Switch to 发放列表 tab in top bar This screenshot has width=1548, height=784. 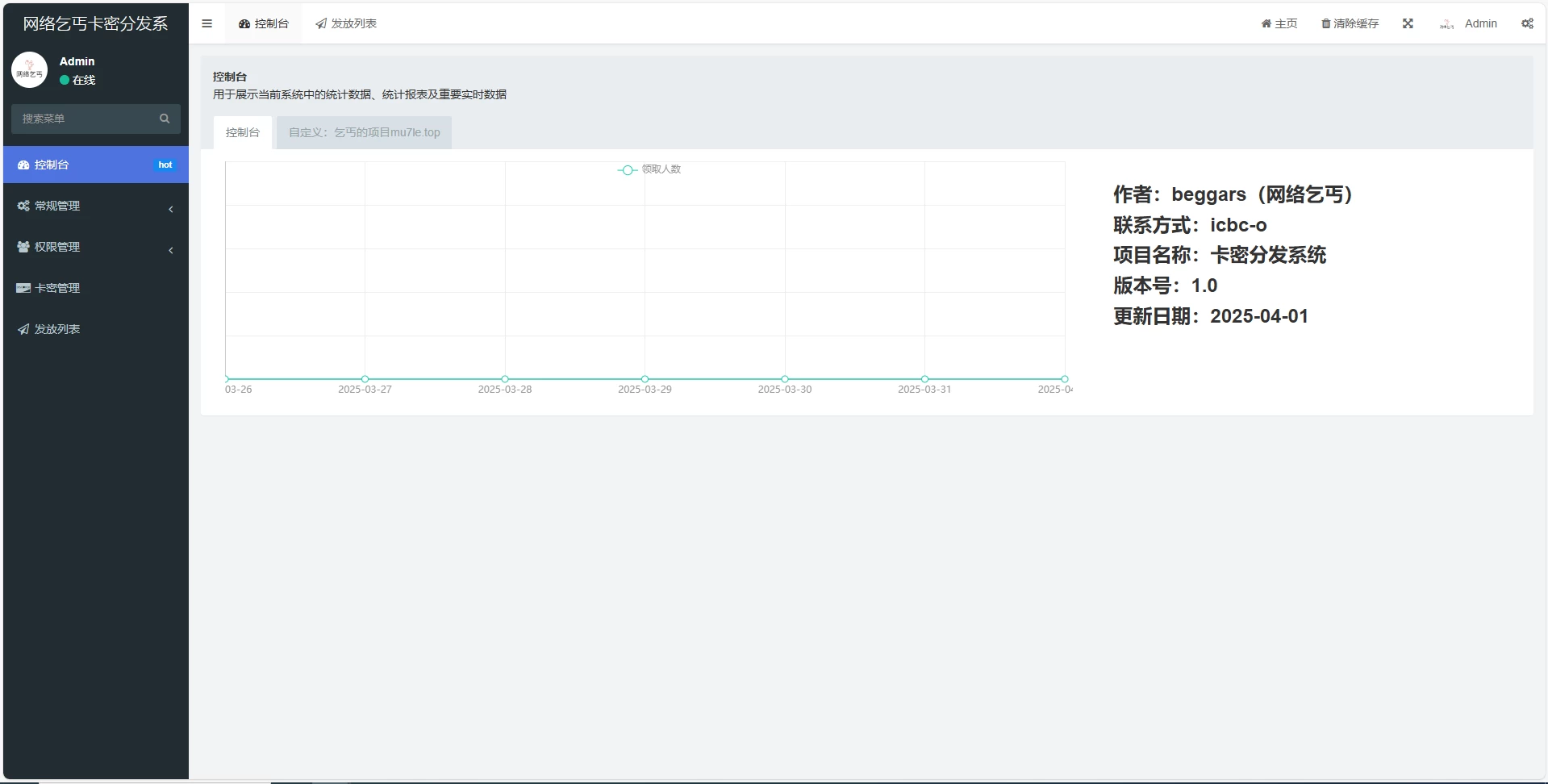tap(346, 23)
